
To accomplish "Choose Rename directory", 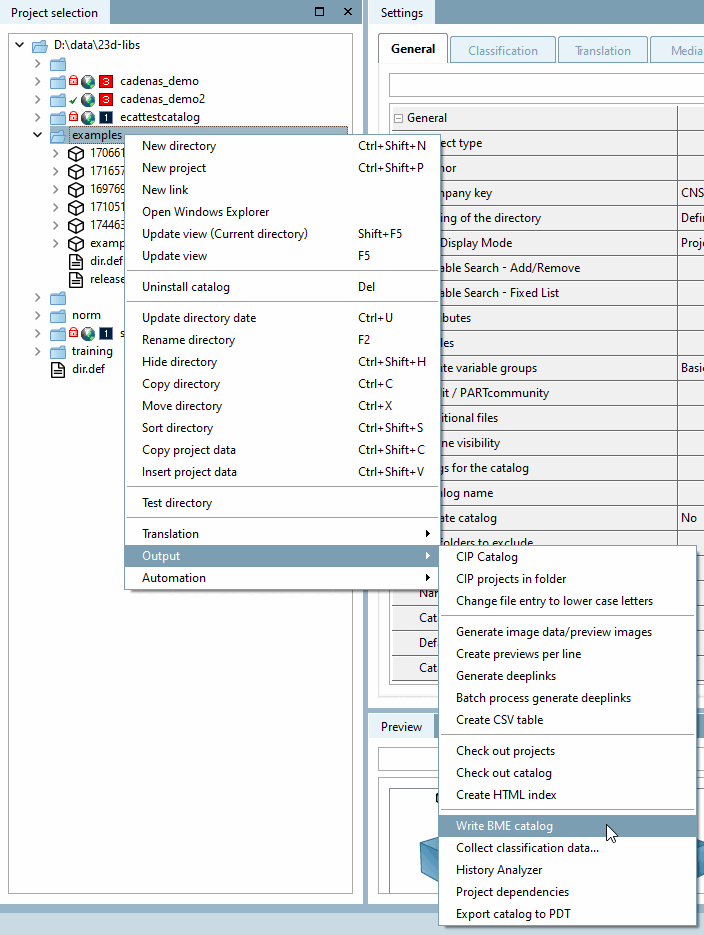I will 281,340.
